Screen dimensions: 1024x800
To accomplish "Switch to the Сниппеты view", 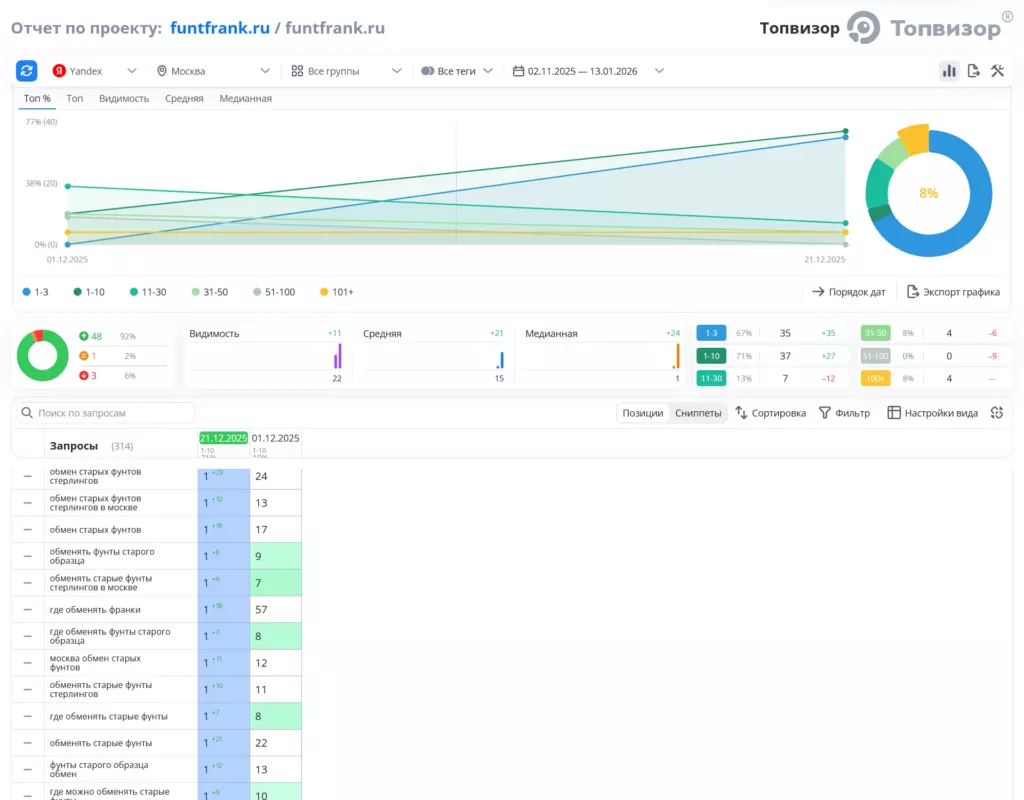I will tap(698, 413).
